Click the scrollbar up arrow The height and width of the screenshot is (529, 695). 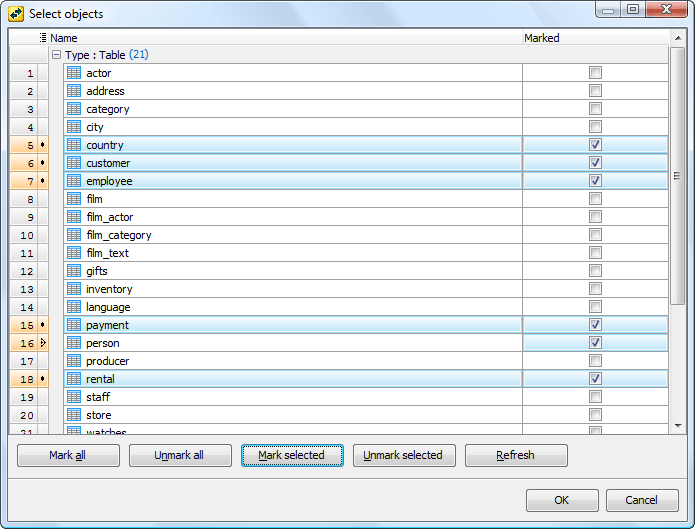pyautogui.click(x=677, y=37)
